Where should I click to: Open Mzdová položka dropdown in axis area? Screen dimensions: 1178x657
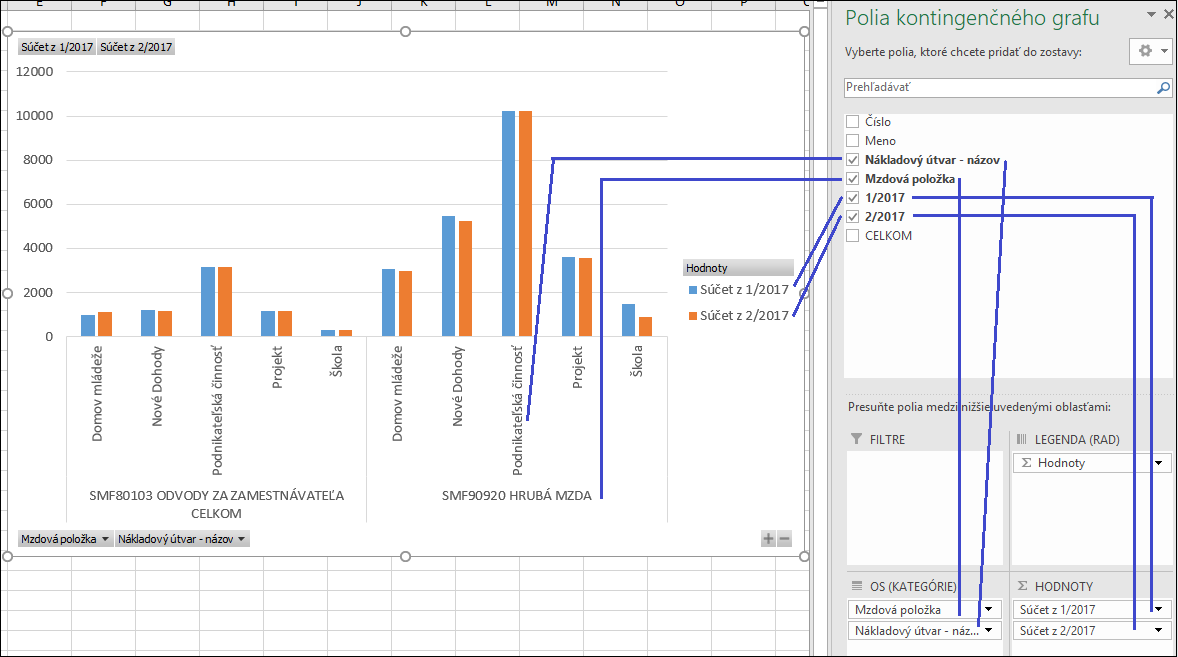pyautogui.click(x=989, y=610)
